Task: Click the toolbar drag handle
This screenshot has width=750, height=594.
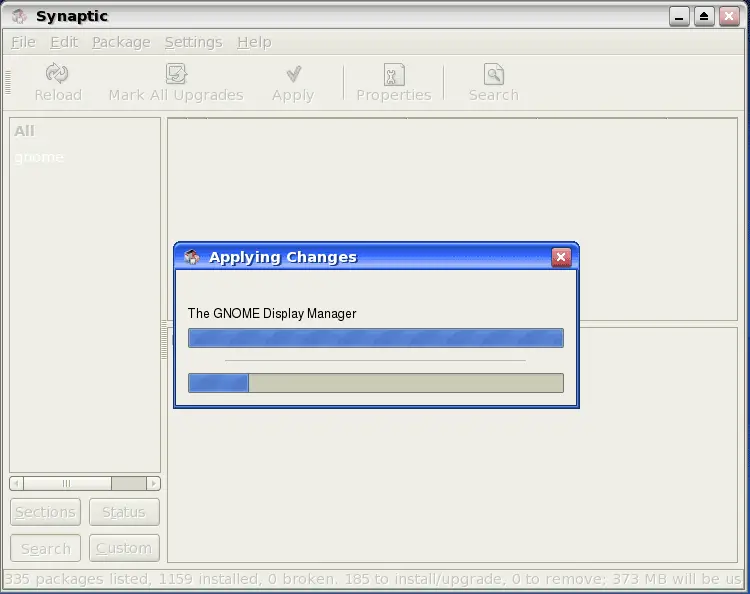Action: click(8, 82)
